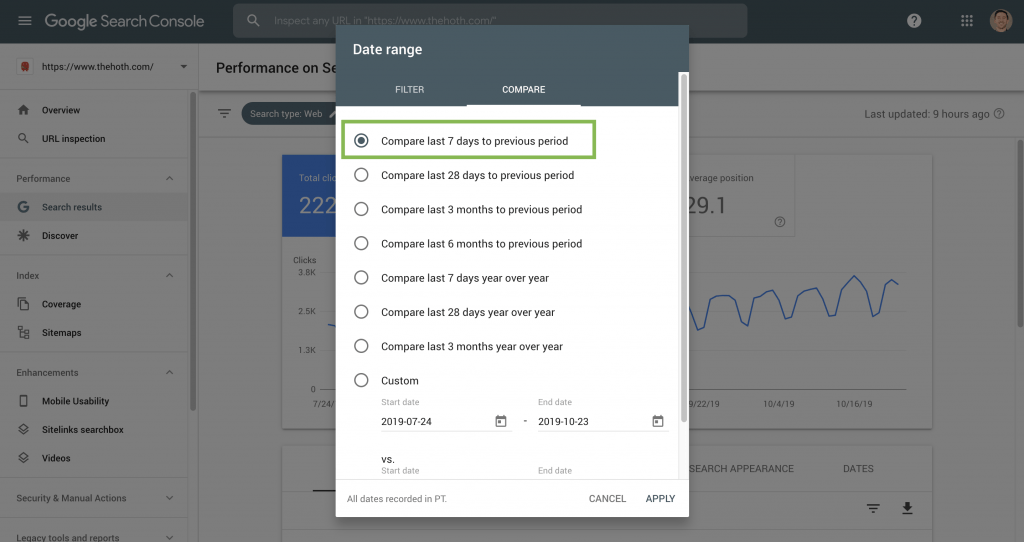This screenshot has height=542, width=1024.
Task: Click the page scrollbar at right edge
Action: click(1020, 233)
